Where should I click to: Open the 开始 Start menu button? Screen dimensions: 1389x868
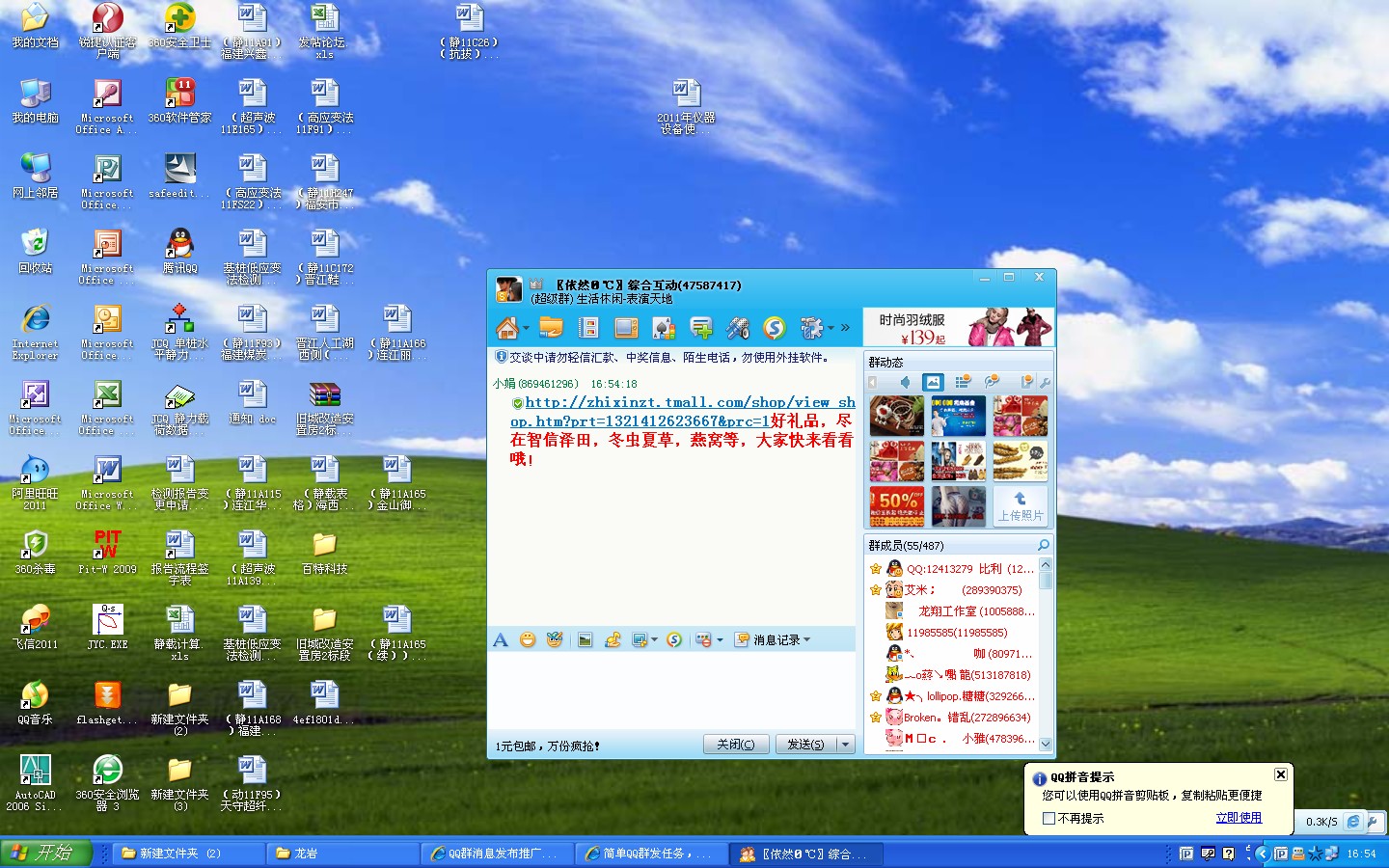point(45,853)
